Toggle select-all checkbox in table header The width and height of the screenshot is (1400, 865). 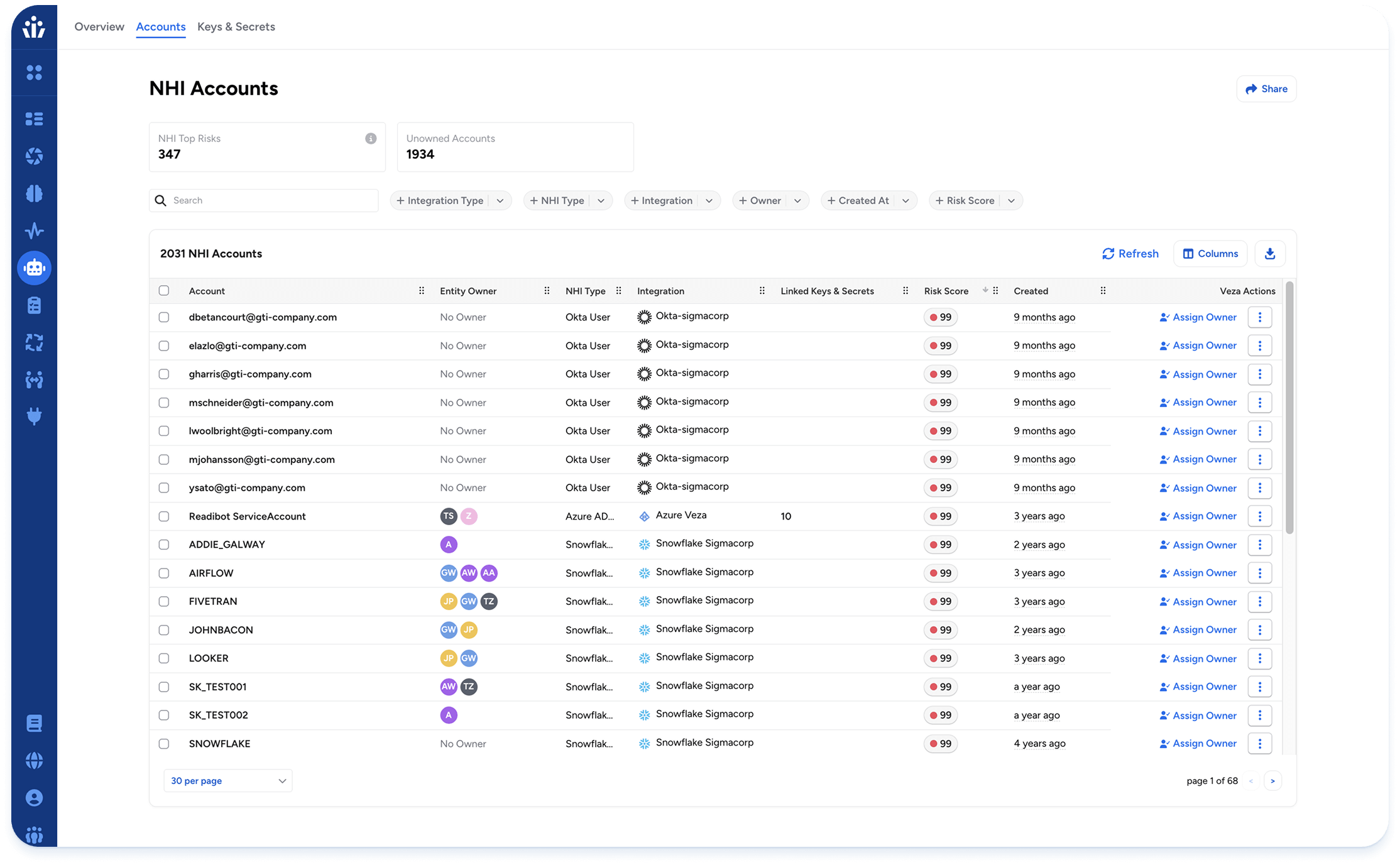coord(164,291)
